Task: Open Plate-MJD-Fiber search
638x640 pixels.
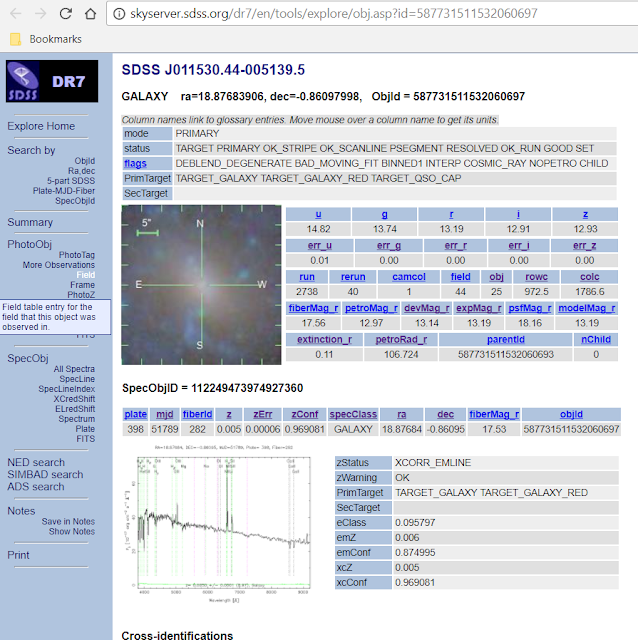Action: (64, 191)
